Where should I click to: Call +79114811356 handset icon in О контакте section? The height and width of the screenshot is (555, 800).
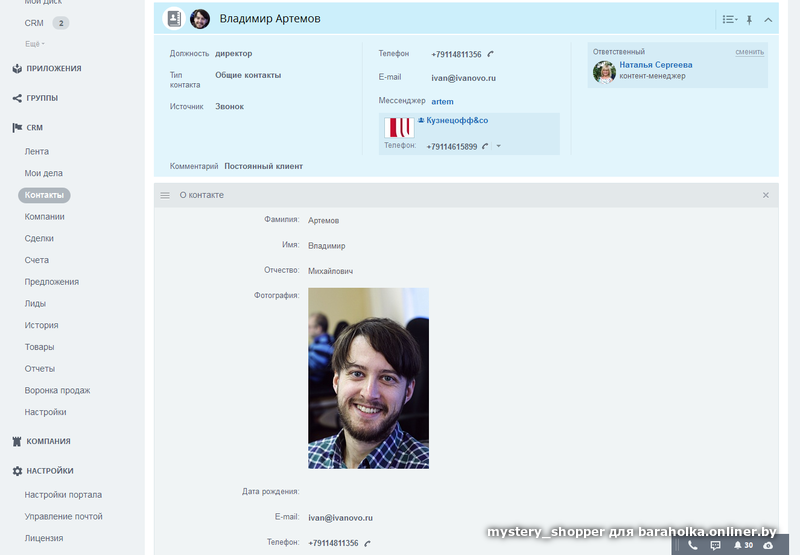click(x=367, y=543)
